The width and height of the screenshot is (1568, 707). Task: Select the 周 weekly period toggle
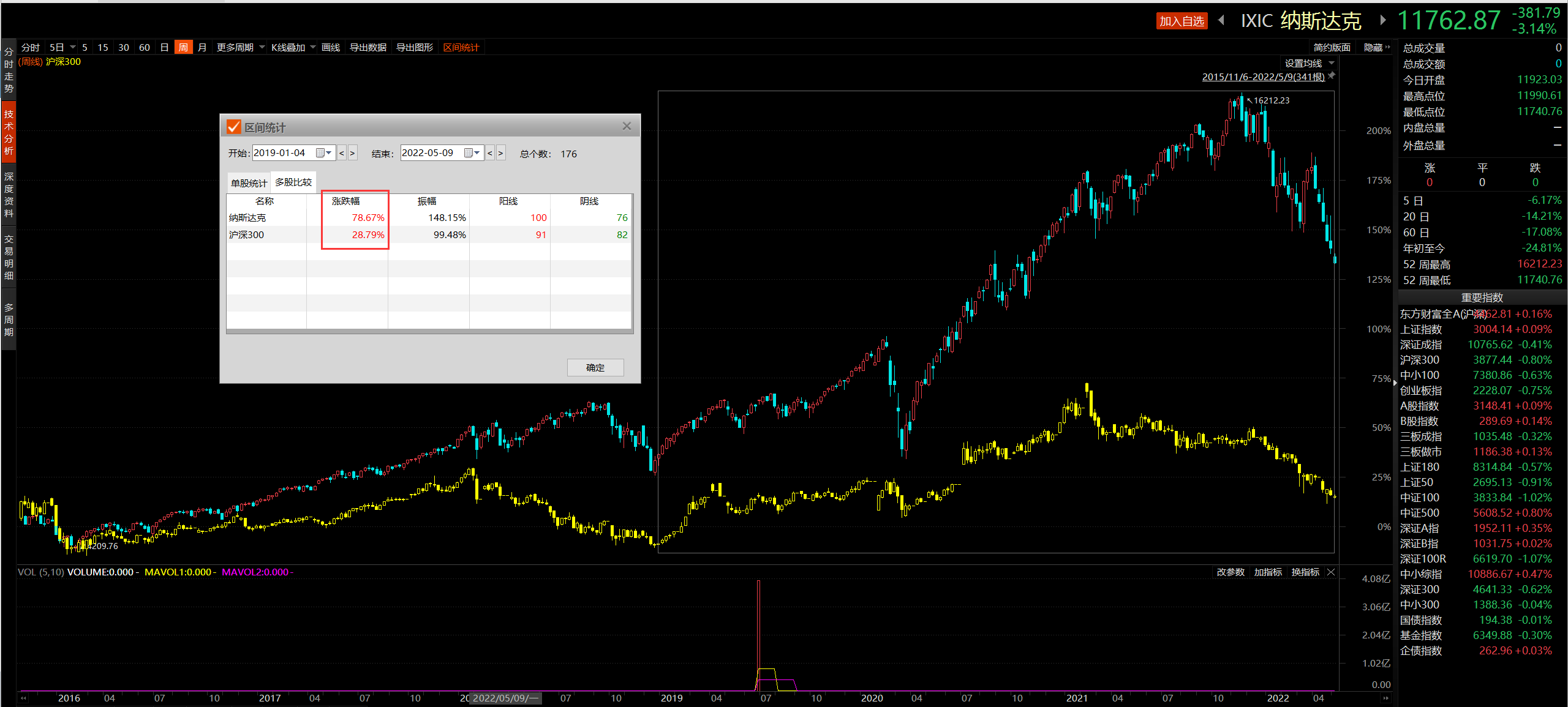click(x=183, y=47)
